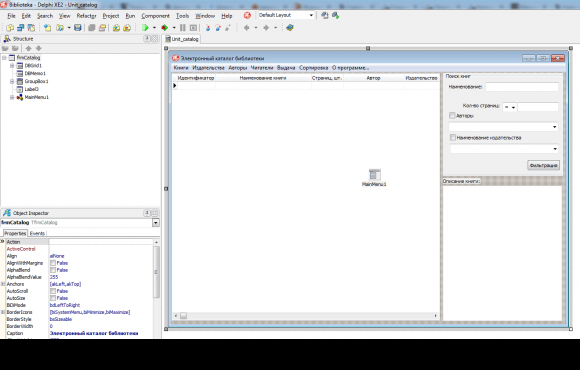This screenshot has height=370, width=580.
Task: Click the Наименование search input field
Action: (522, 87)
